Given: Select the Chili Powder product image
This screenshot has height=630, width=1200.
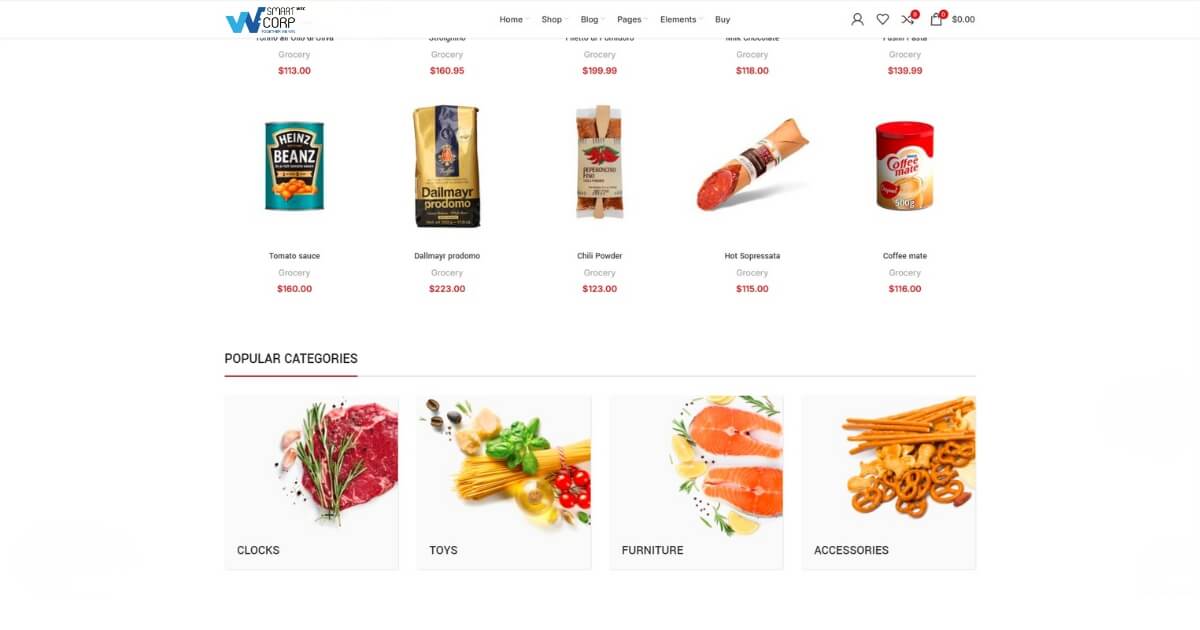Looking at the screenshot, I should [x=599, y=162].
